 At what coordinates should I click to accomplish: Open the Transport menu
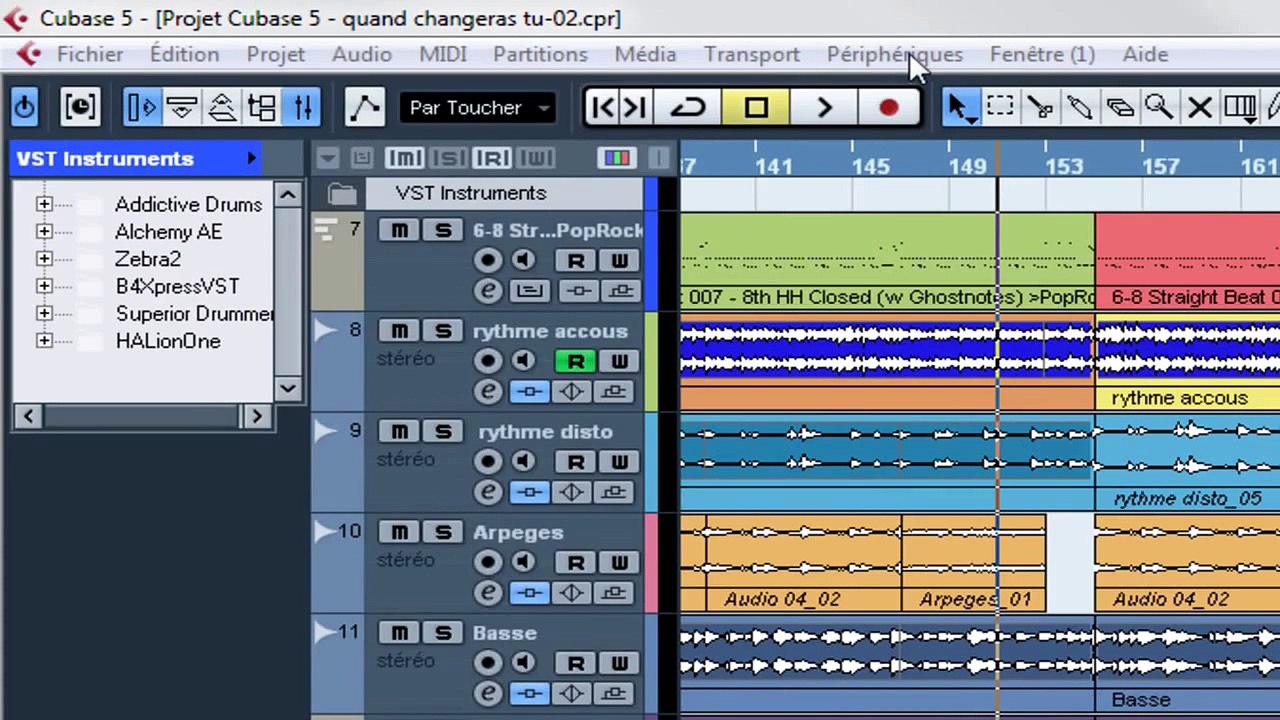tap(752, 54)
